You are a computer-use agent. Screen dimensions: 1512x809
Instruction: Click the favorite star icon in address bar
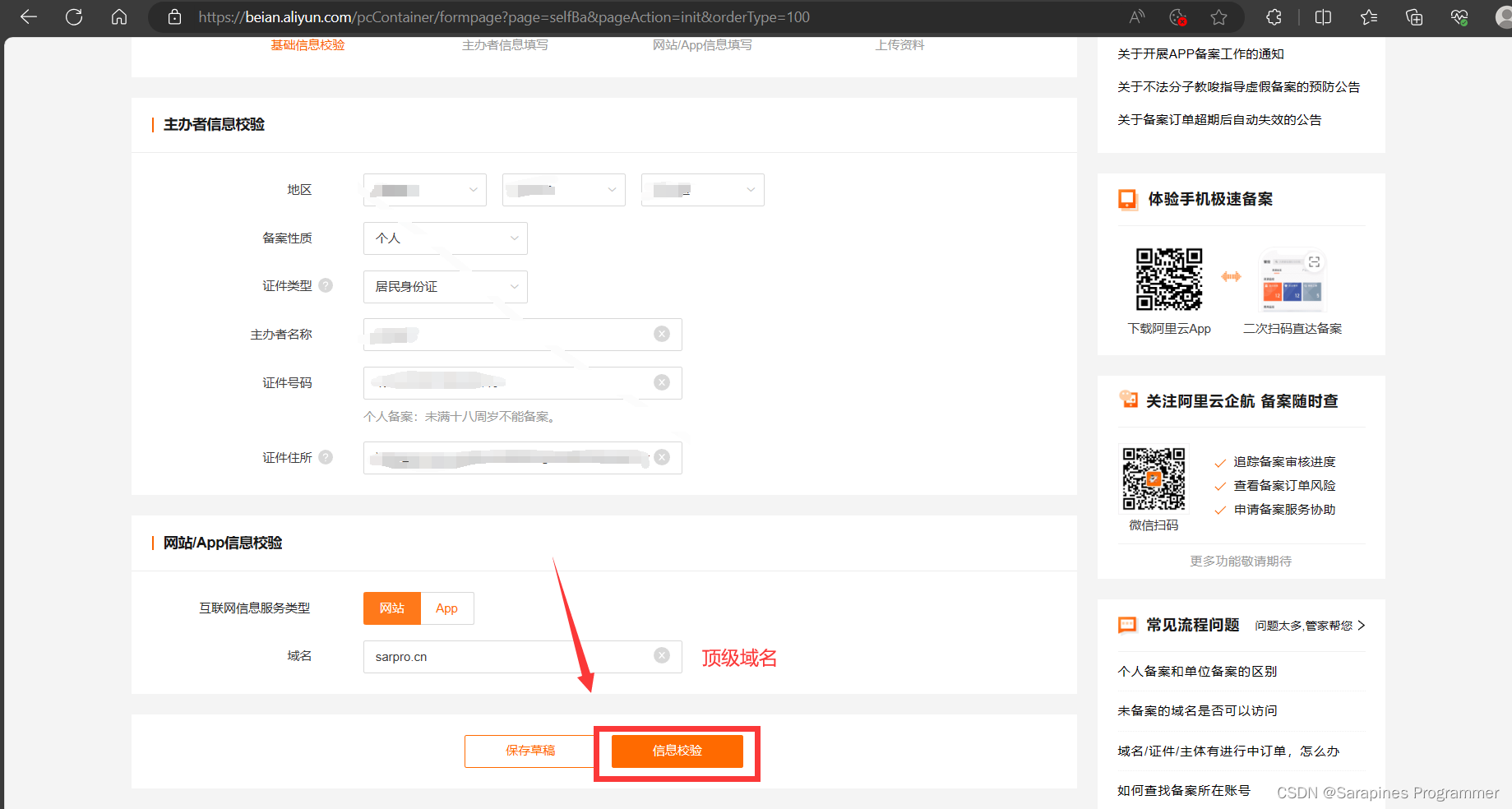tap(1218, 17)
